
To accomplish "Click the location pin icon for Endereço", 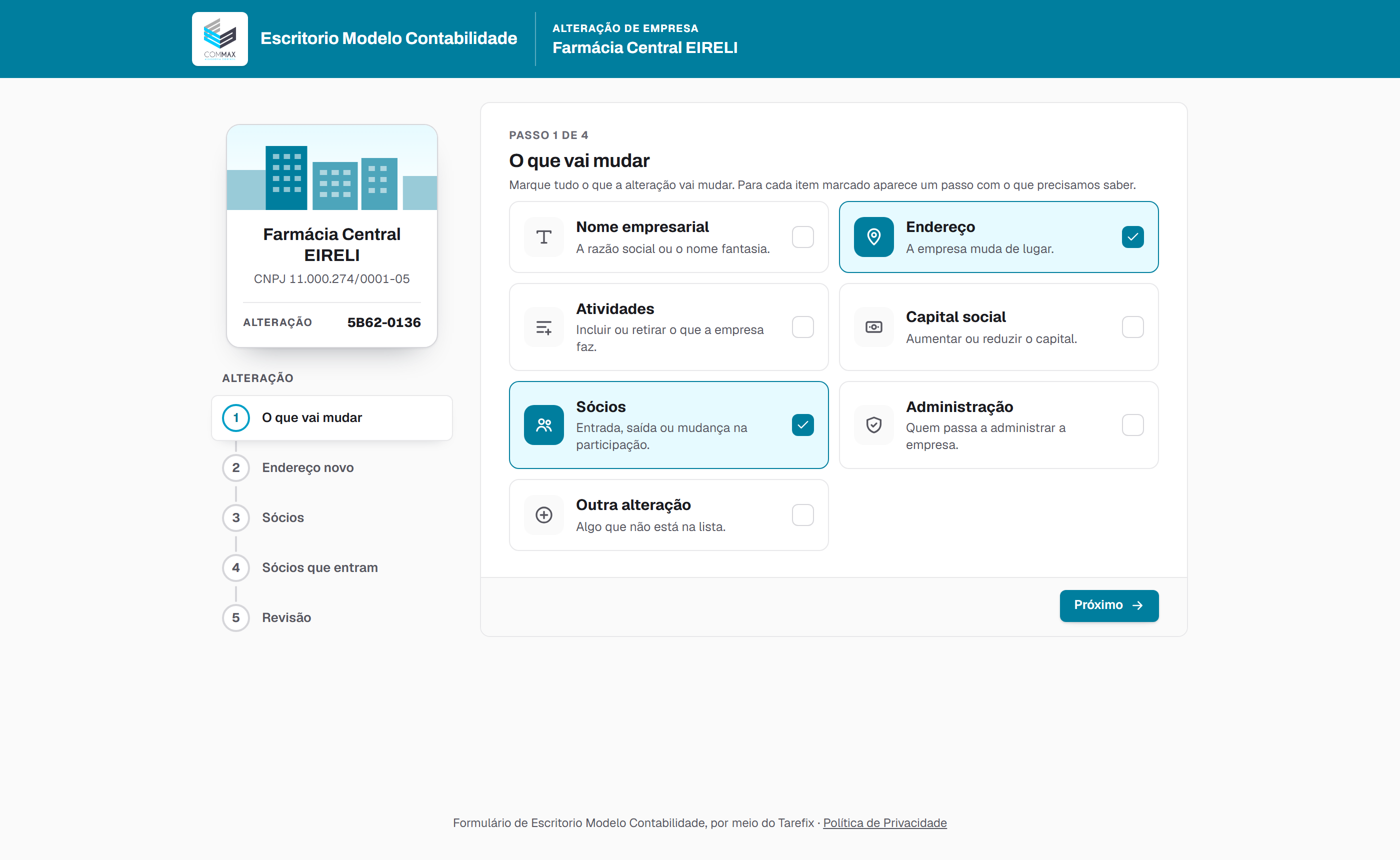I will [x=873, y=236].
